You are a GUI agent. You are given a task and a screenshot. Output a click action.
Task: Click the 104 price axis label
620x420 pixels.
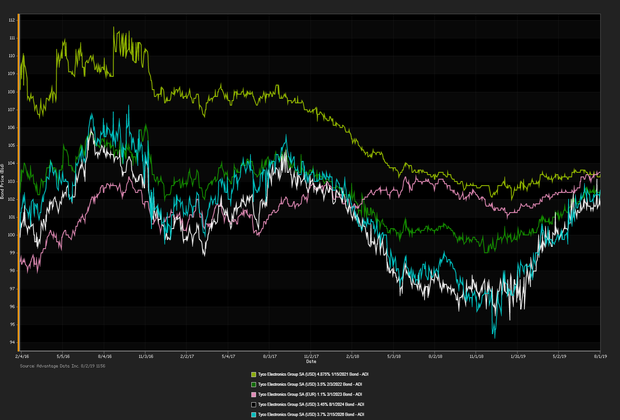(12, 163)
